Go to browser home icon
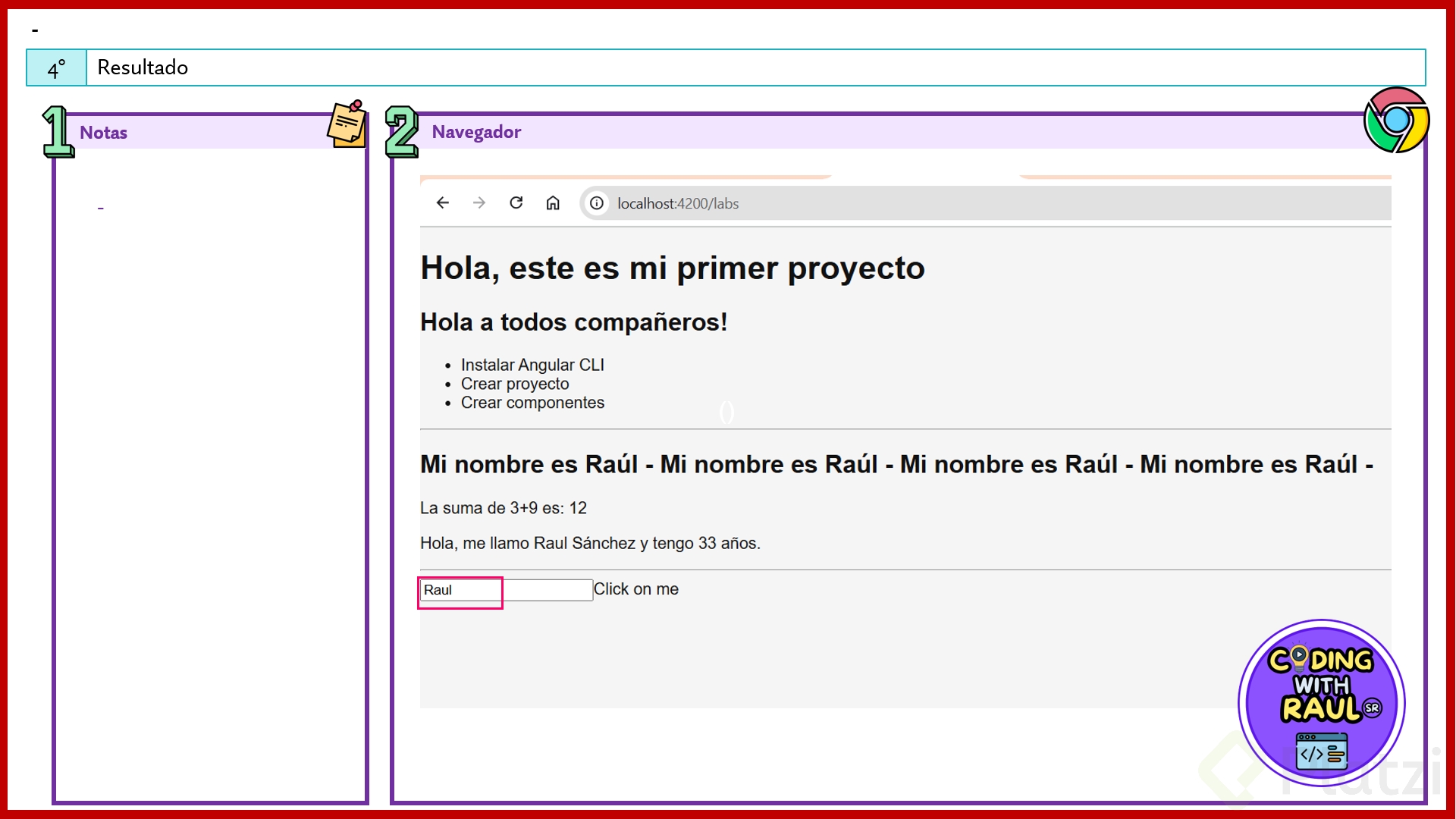Viewport: 1456px width, 819px height. pyautogui.click(x=553, y=202)
